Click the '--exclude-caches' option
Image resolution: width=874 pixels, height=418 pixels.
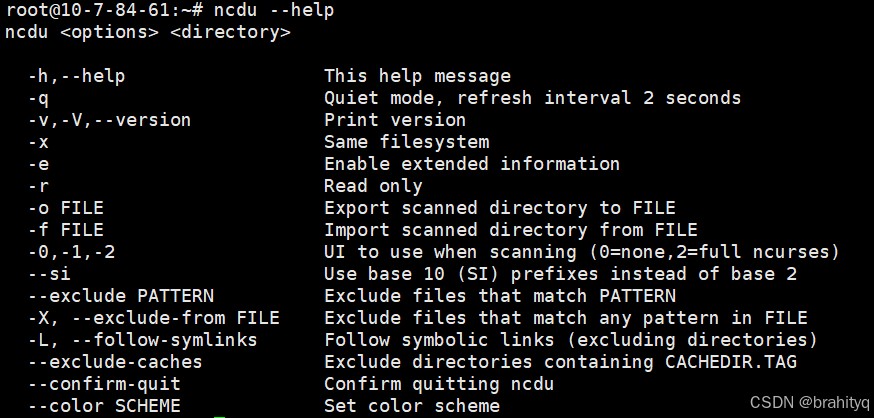coord(115,362)
